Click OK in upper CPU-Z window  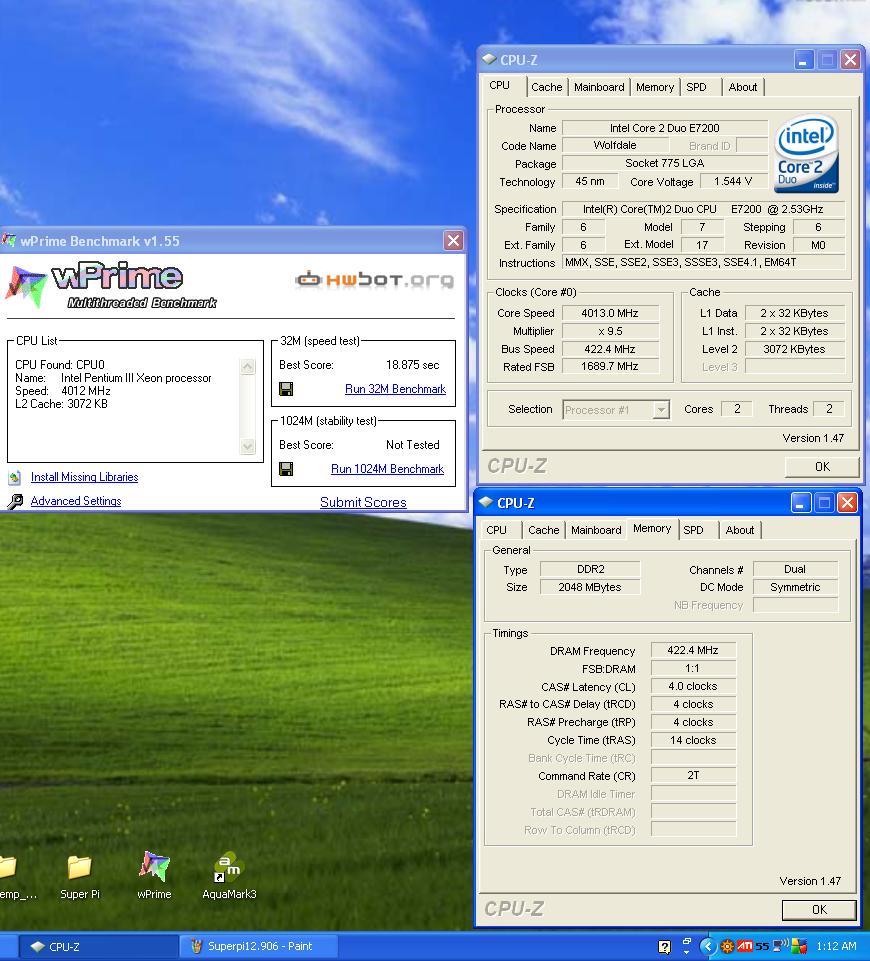click(x=822, y=466)
